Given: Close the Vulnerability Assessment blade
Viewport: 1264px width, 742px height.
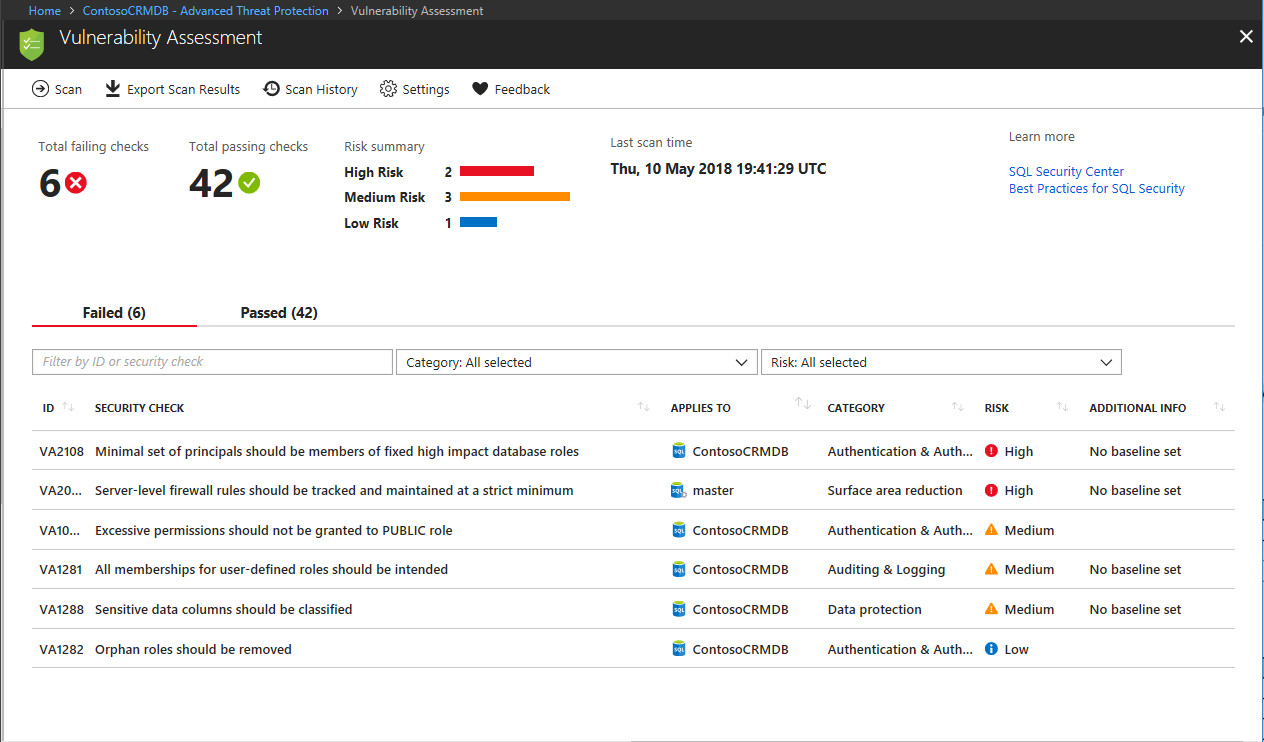Looking at the screenshot, I should point(1246,37).
